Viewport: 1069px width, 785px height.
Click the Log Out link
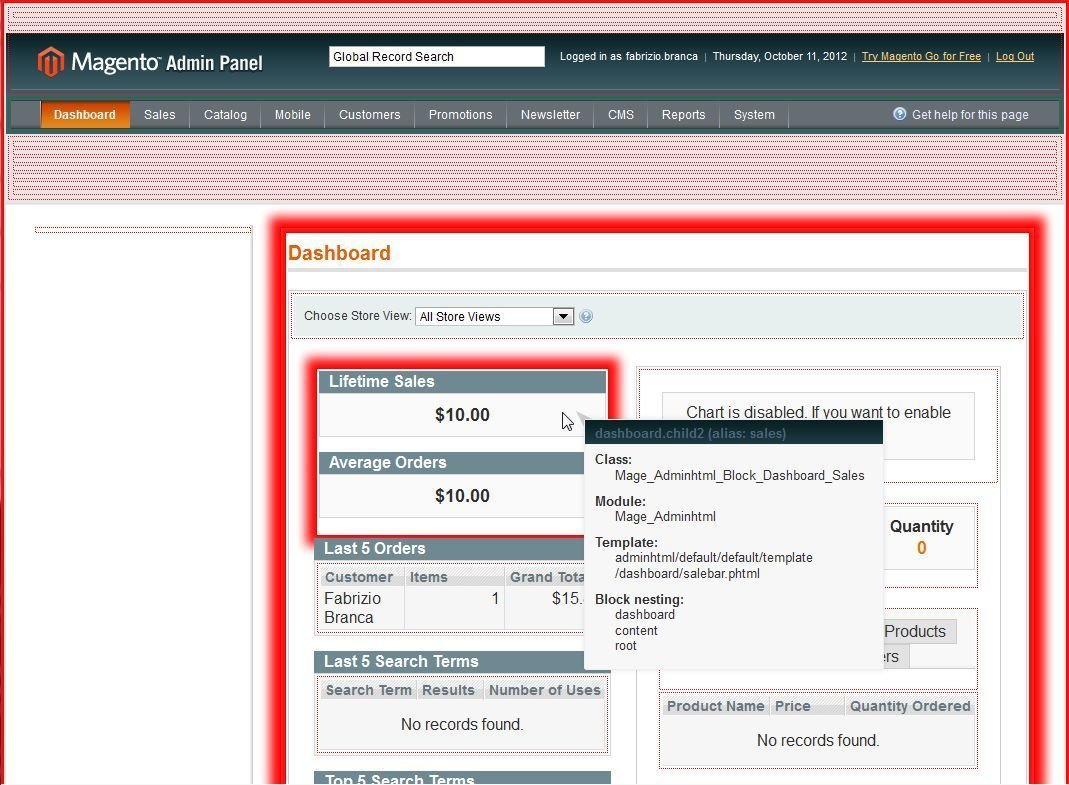1014,57
